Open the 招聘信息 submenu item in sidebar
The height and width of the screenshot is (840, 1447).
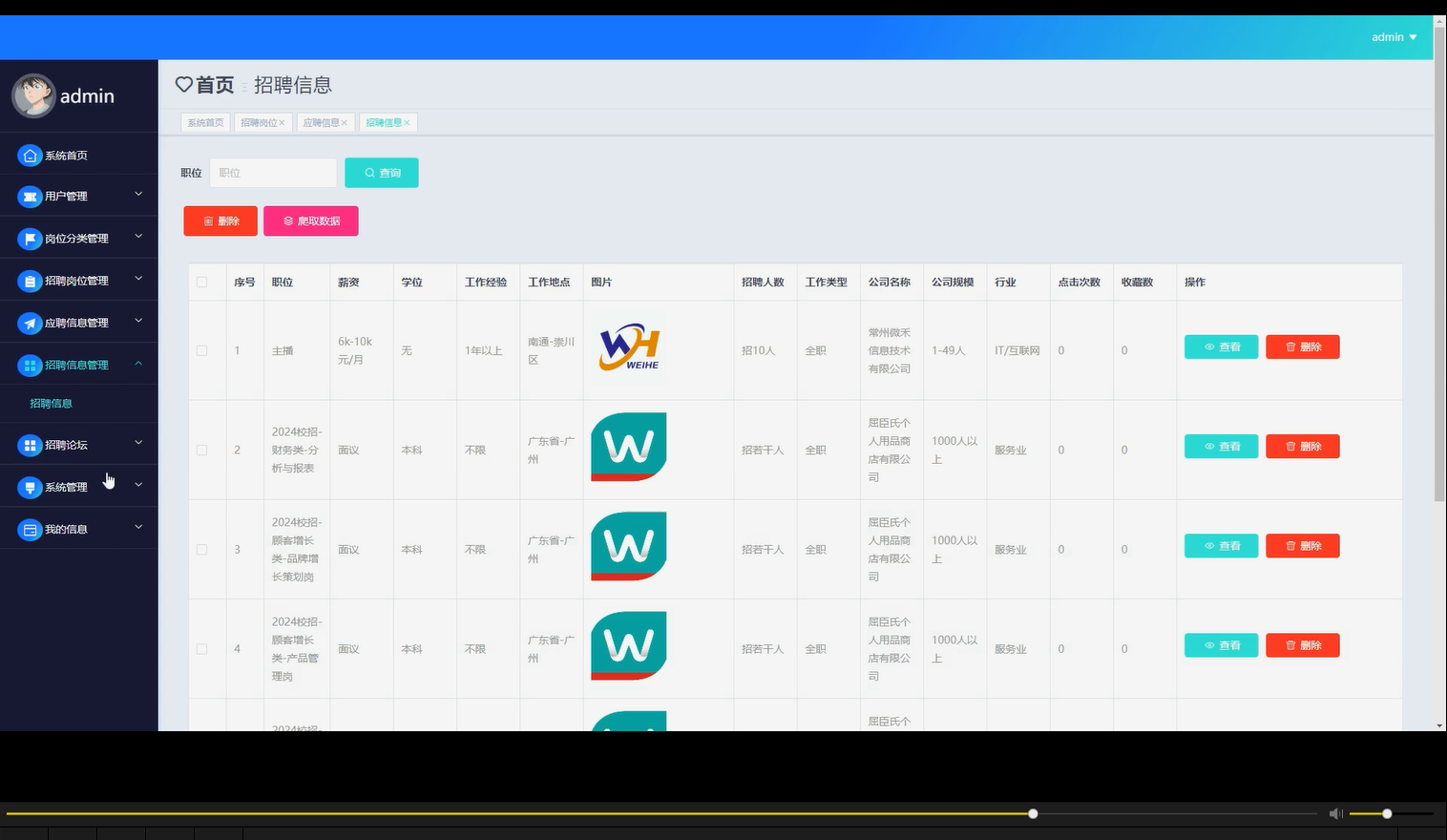tap(52, 404)
